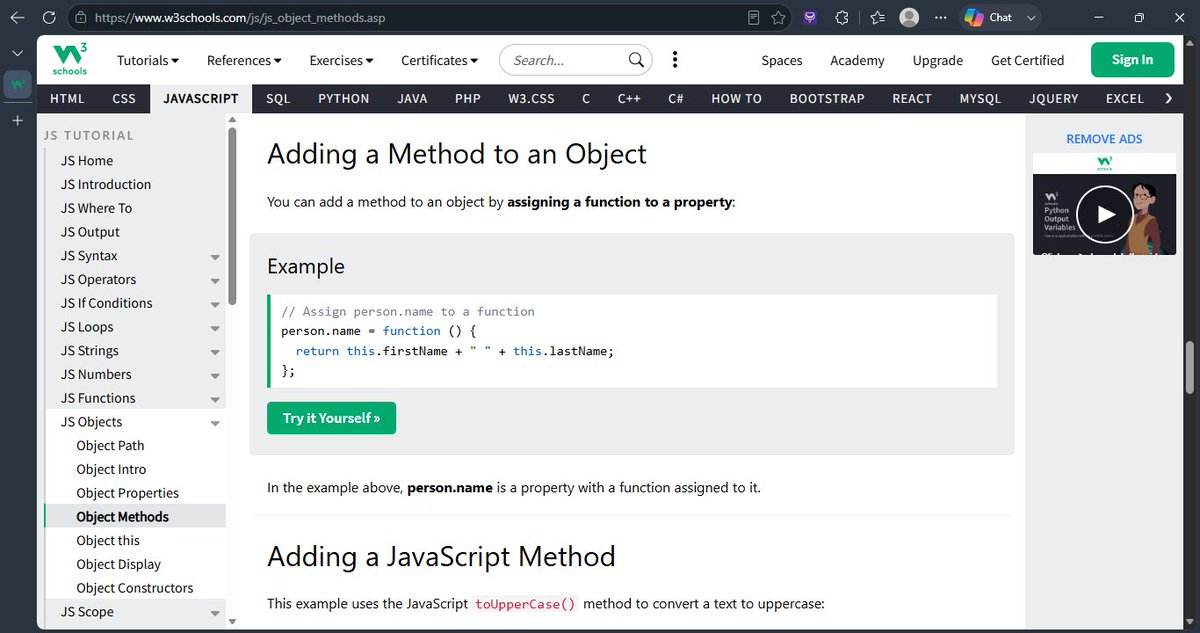1200x633 pixels.
Task: Open JS Functions in the sidebar
Action: pos(98,398)
